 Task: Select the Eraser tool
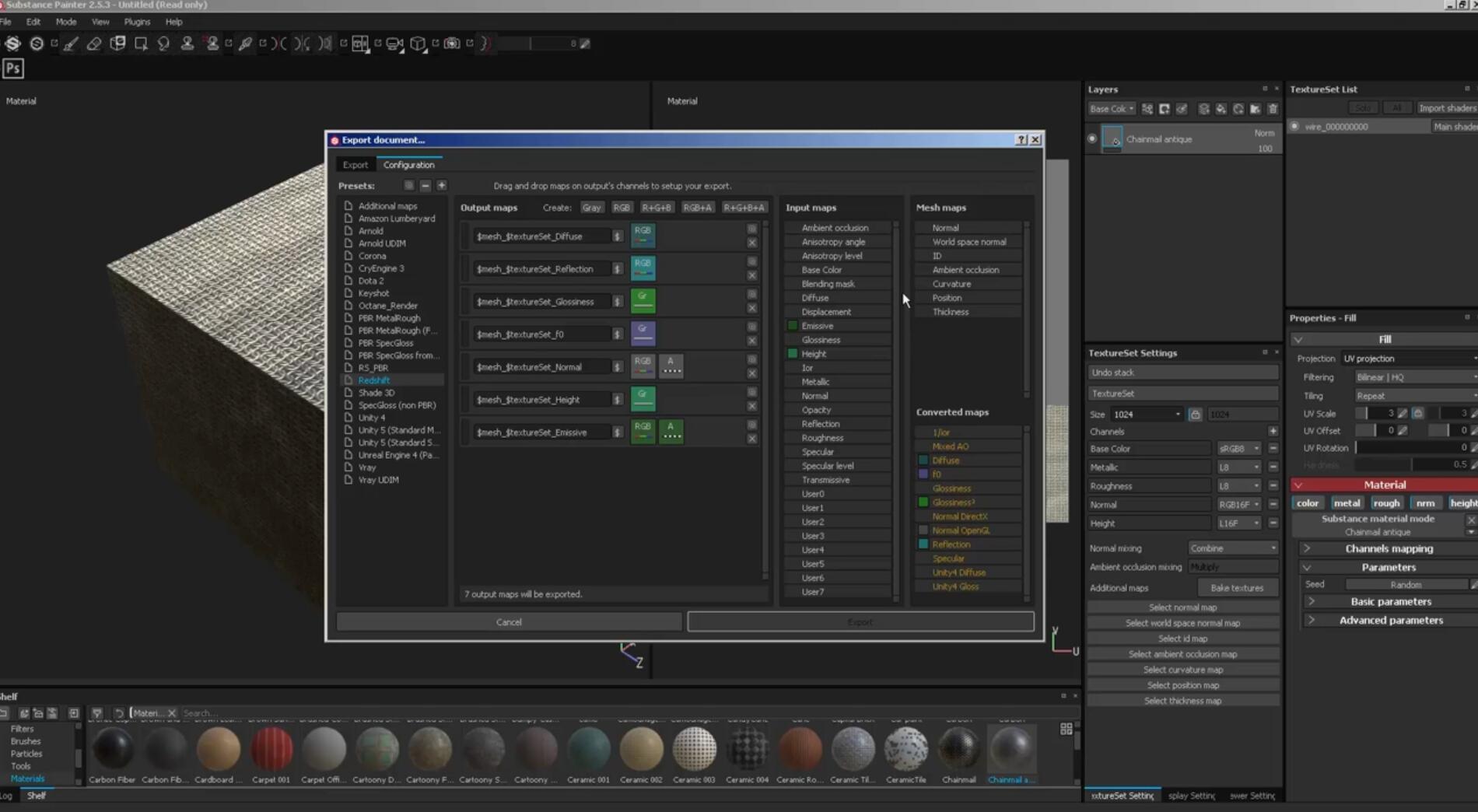(93, 44)
